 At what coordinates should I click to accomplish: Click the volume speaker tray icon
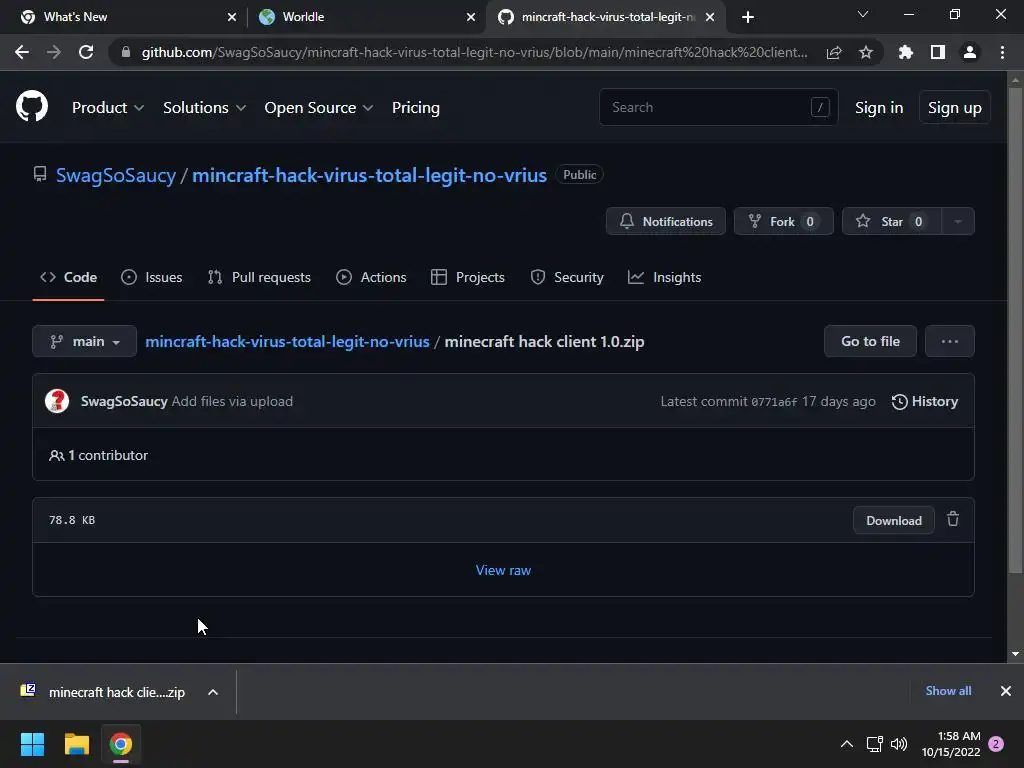[x=899, y=744]
